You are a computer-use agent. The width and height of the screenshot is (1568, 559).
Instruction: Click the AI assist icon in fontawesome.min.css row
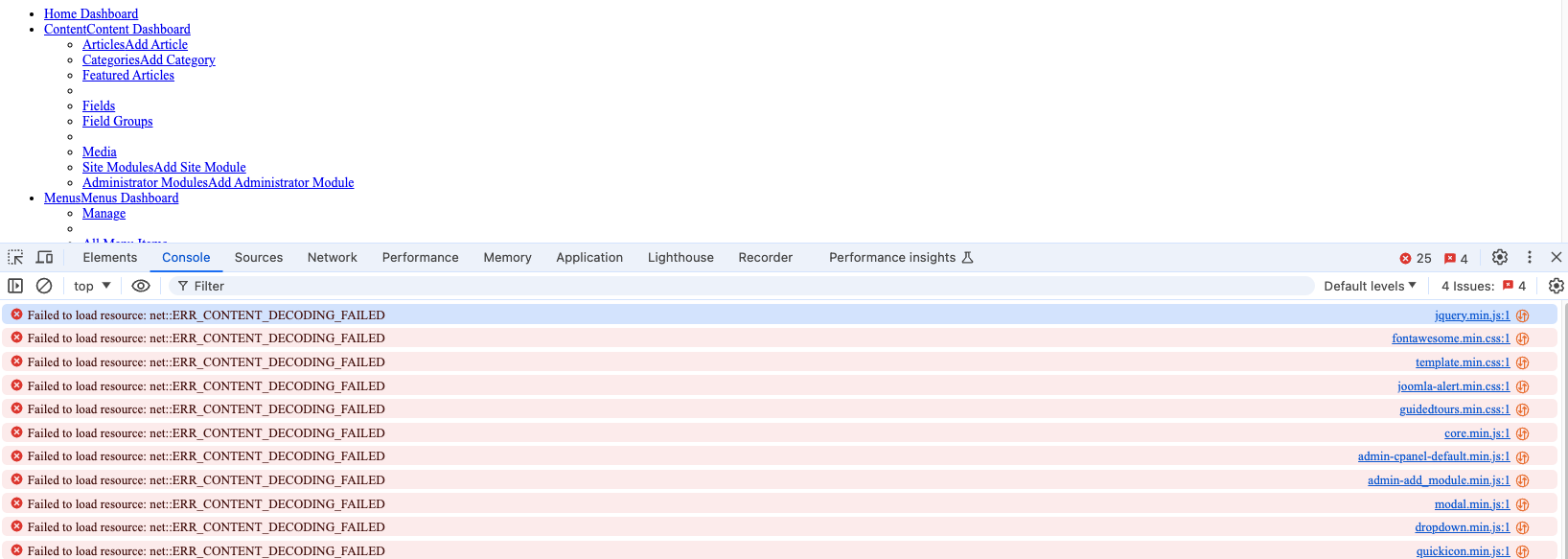[1523, 338]
